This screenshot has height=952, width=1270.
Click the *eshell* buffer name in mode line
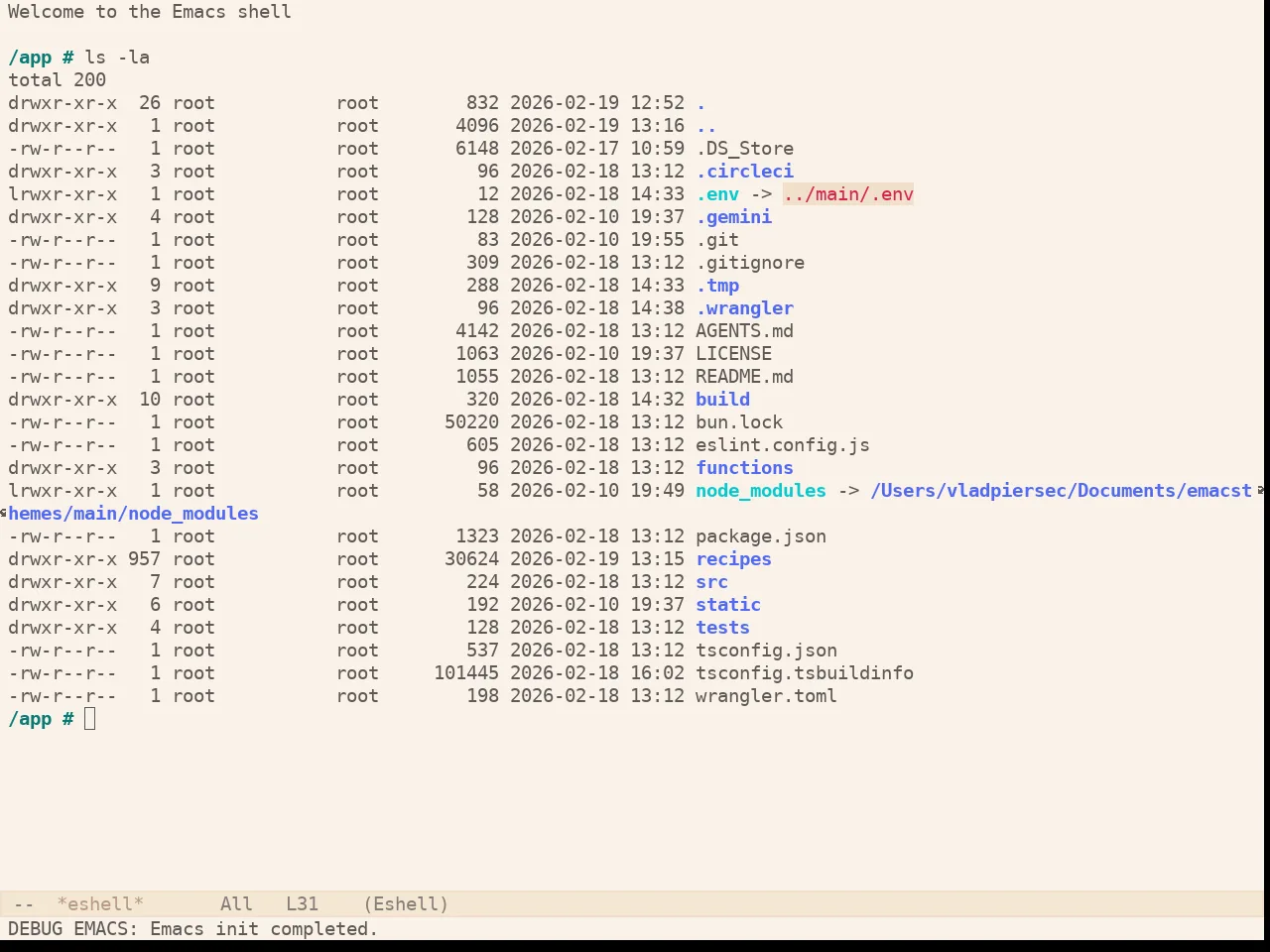coord(100,904)
